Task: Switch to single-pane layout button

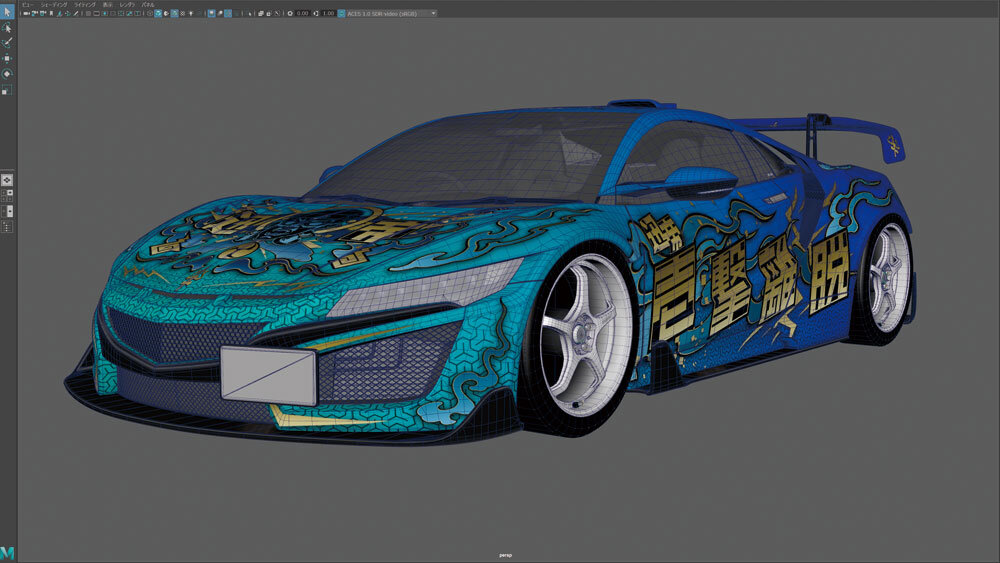Action: pyautogui.click(x=7, y=178)
